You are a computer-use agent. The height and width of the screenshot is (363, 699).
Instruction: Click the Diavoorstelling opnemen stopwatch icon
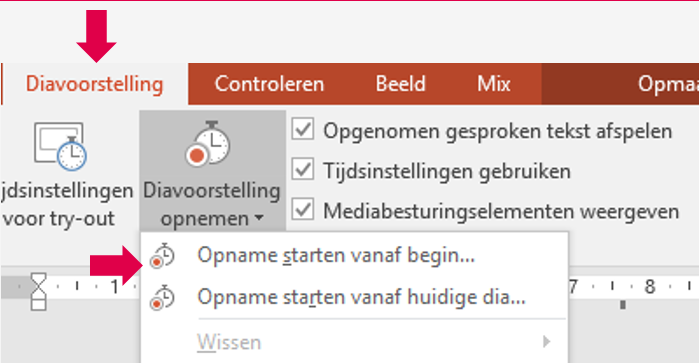click(x=207, y=143)
